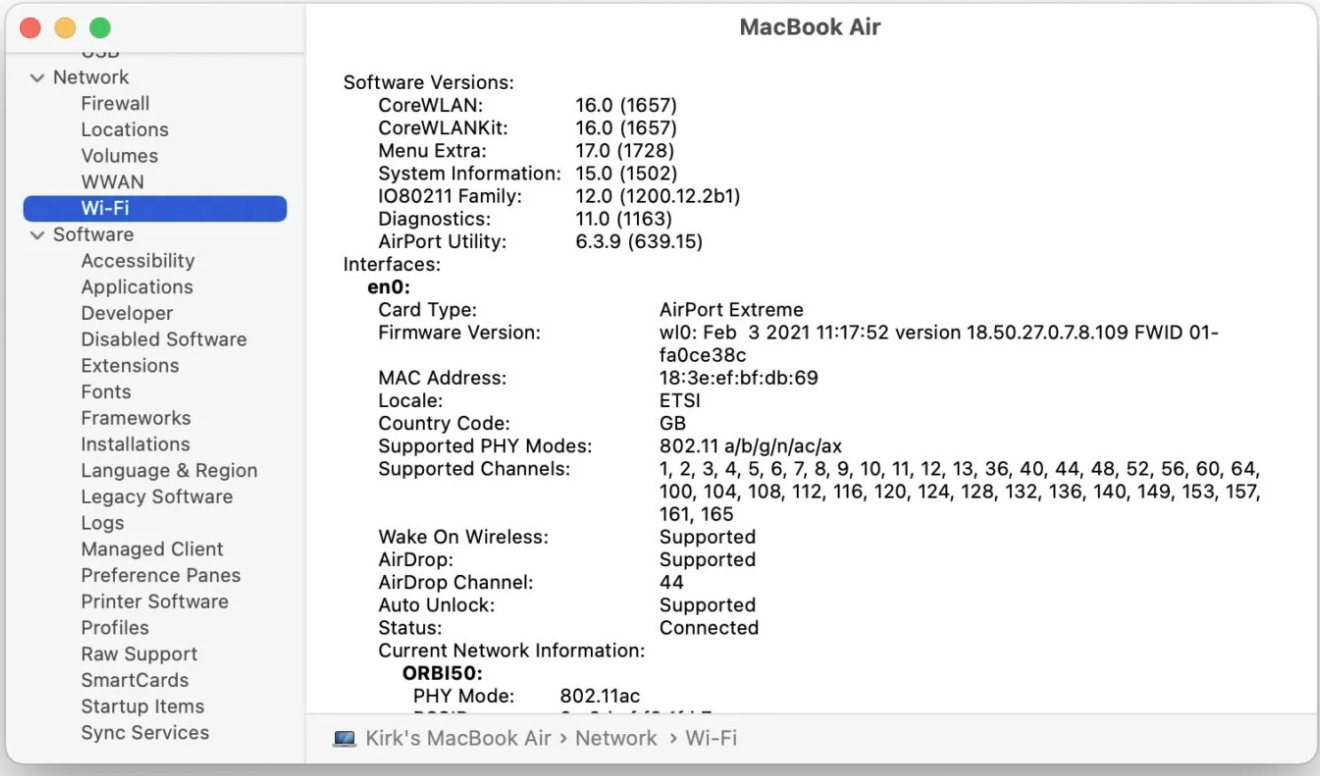The width and height of the screenshot is (1320, 776).
Task: Click "Supported" in the AirDrop row
Action: click(707, 560)
